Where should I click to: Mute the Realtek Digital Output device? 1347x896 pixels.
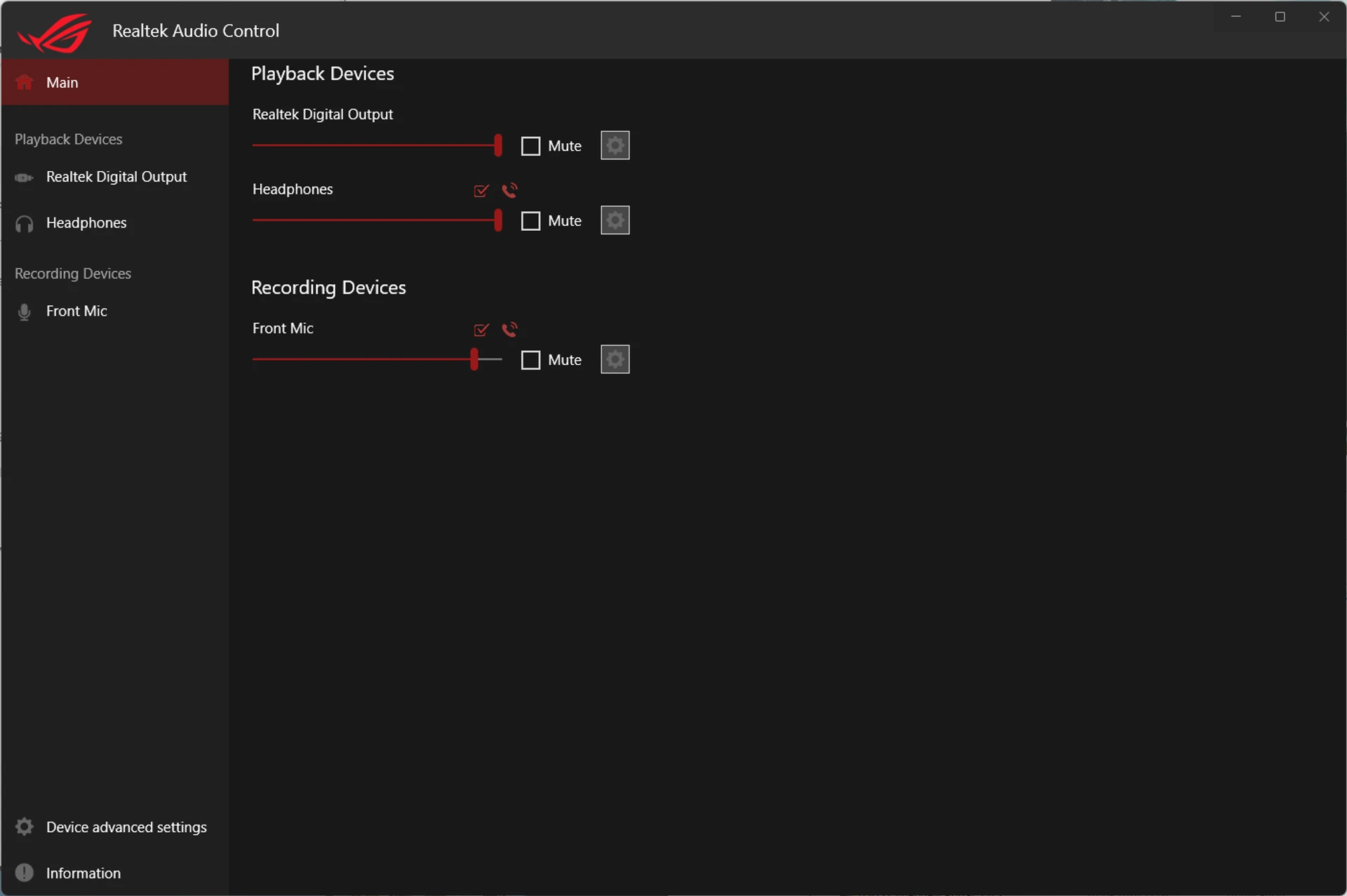(530, 146)
